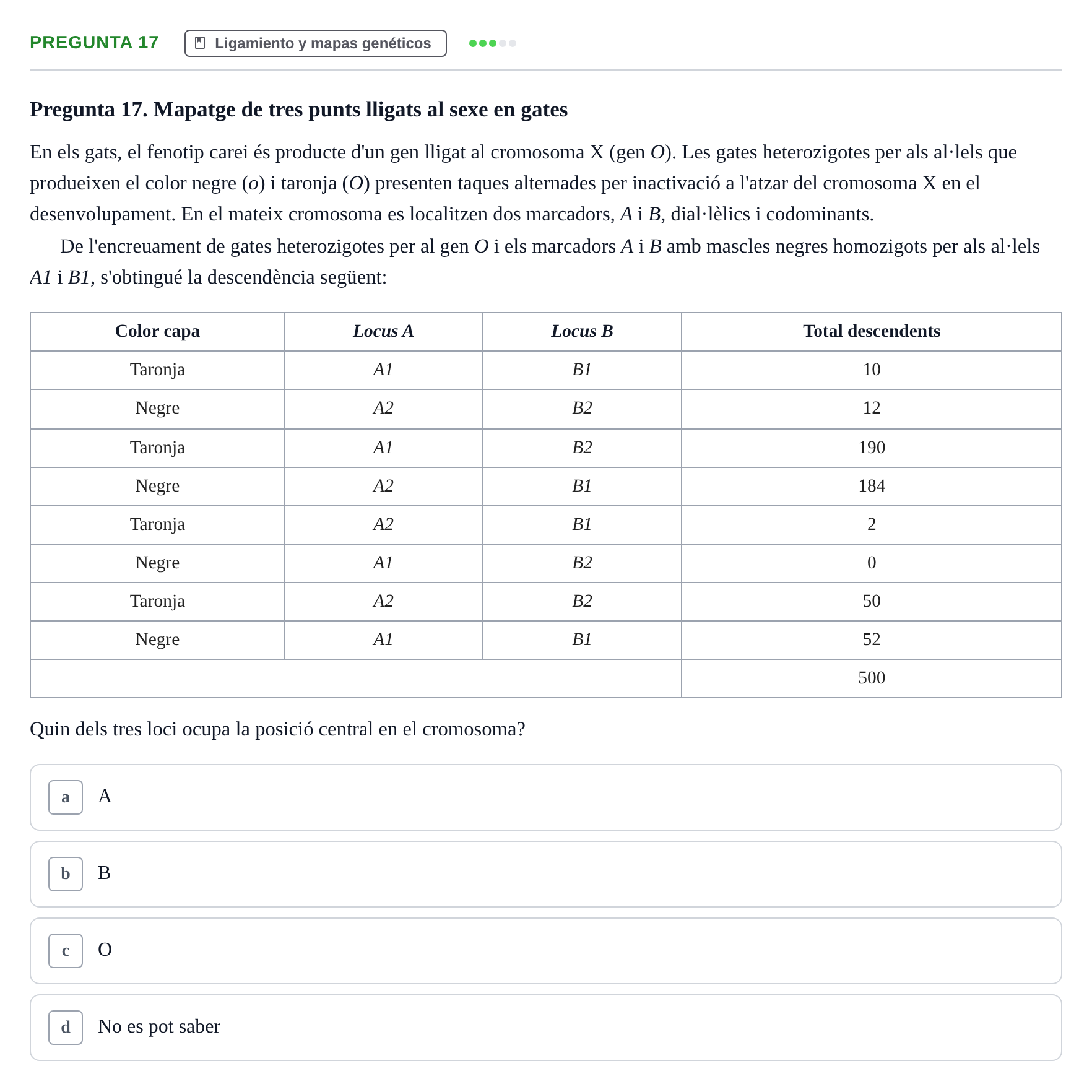Select the letter a answer badge
Screen dimensions: 1092x1092
[66, 797]
